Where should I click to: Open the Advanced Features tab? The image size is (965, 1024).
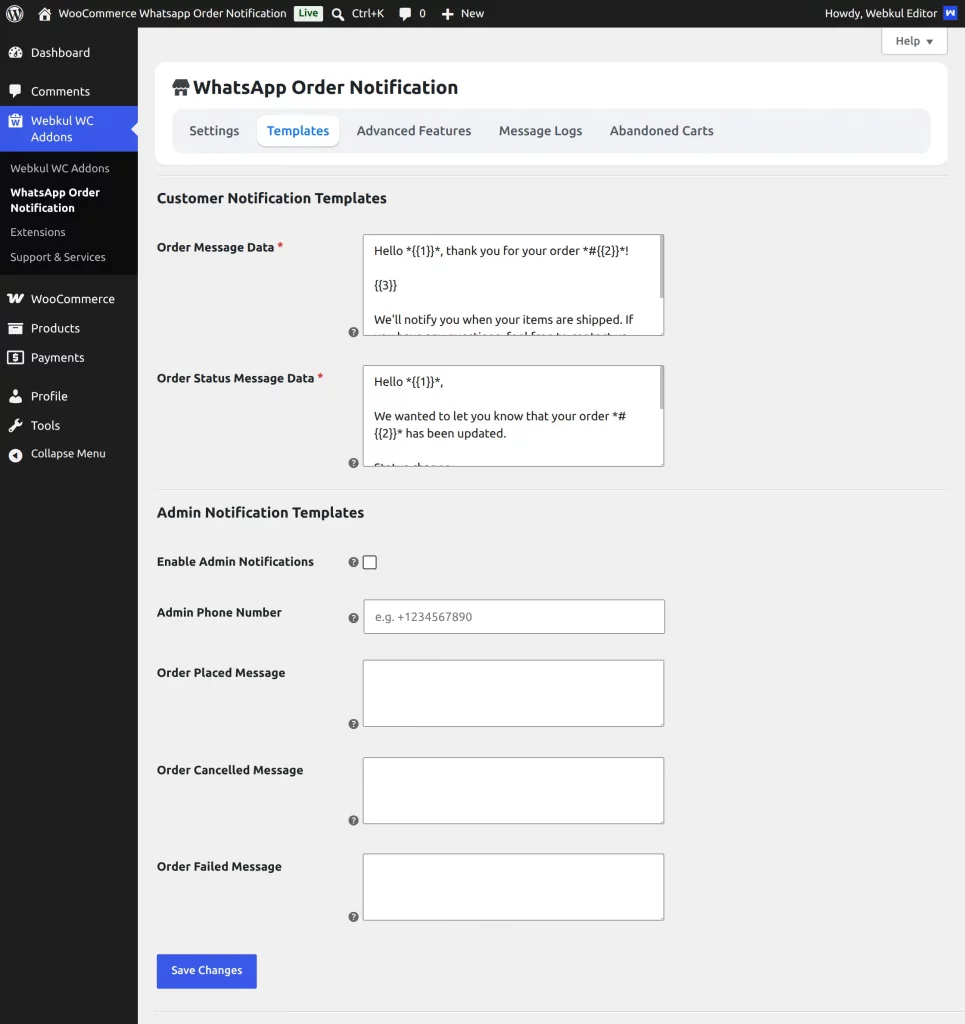[x=413, y=131]
